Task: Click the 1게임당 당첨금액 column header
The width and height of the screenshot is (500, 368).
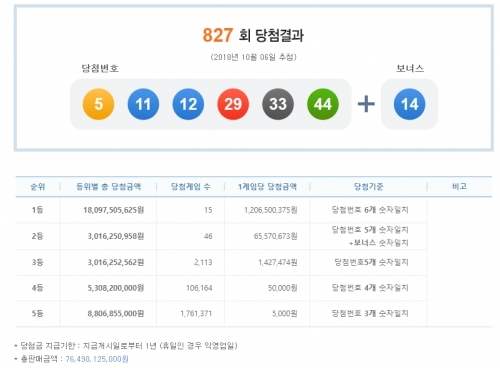Action: pyautogui.click(x=267, y=187)
